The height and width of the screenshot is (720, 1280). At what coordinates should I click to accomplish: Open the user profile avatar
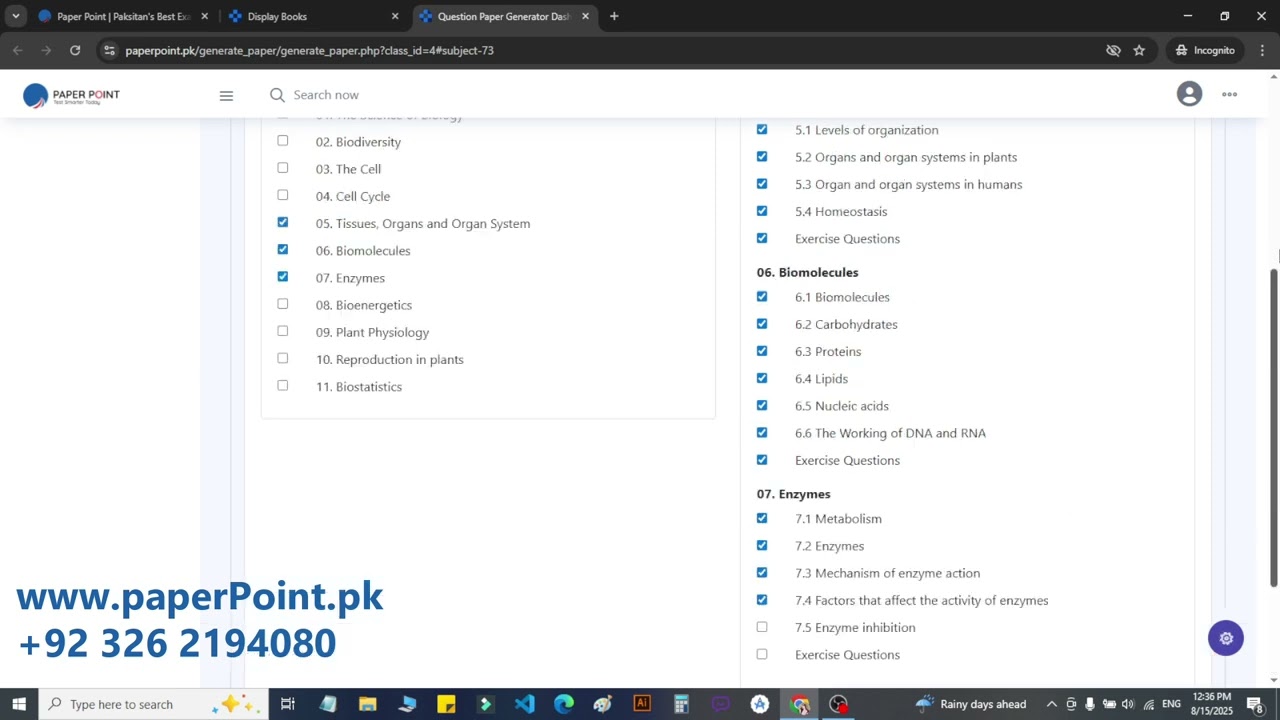coord(1189,94)
